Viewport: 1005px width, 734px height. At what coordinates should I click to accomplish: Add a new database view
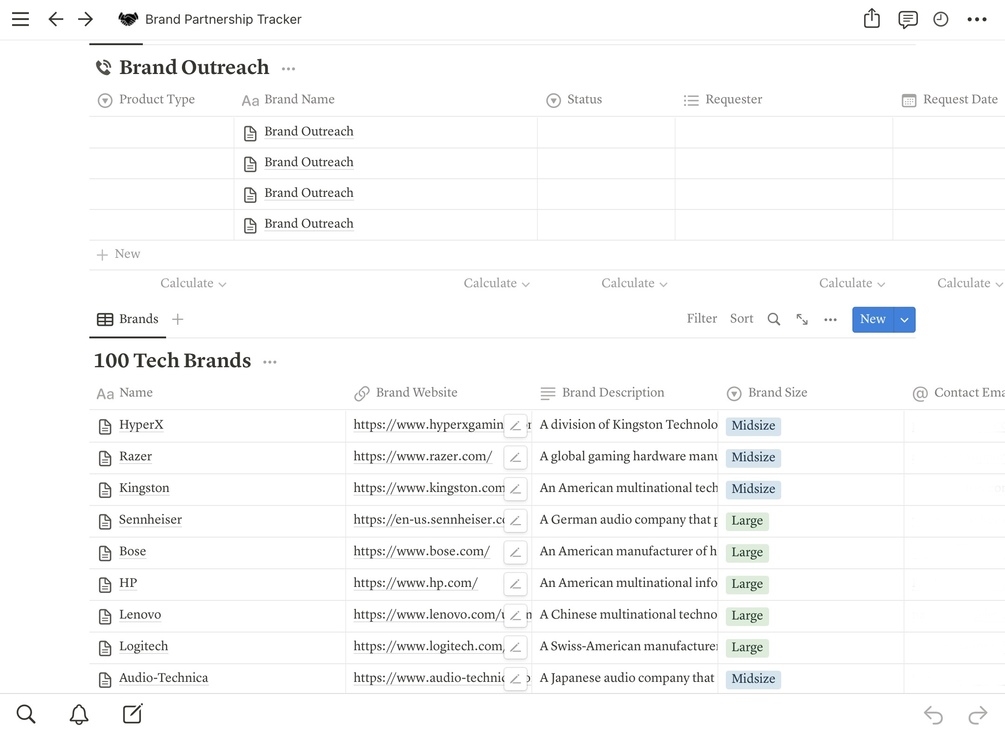[x=178, y=319]
